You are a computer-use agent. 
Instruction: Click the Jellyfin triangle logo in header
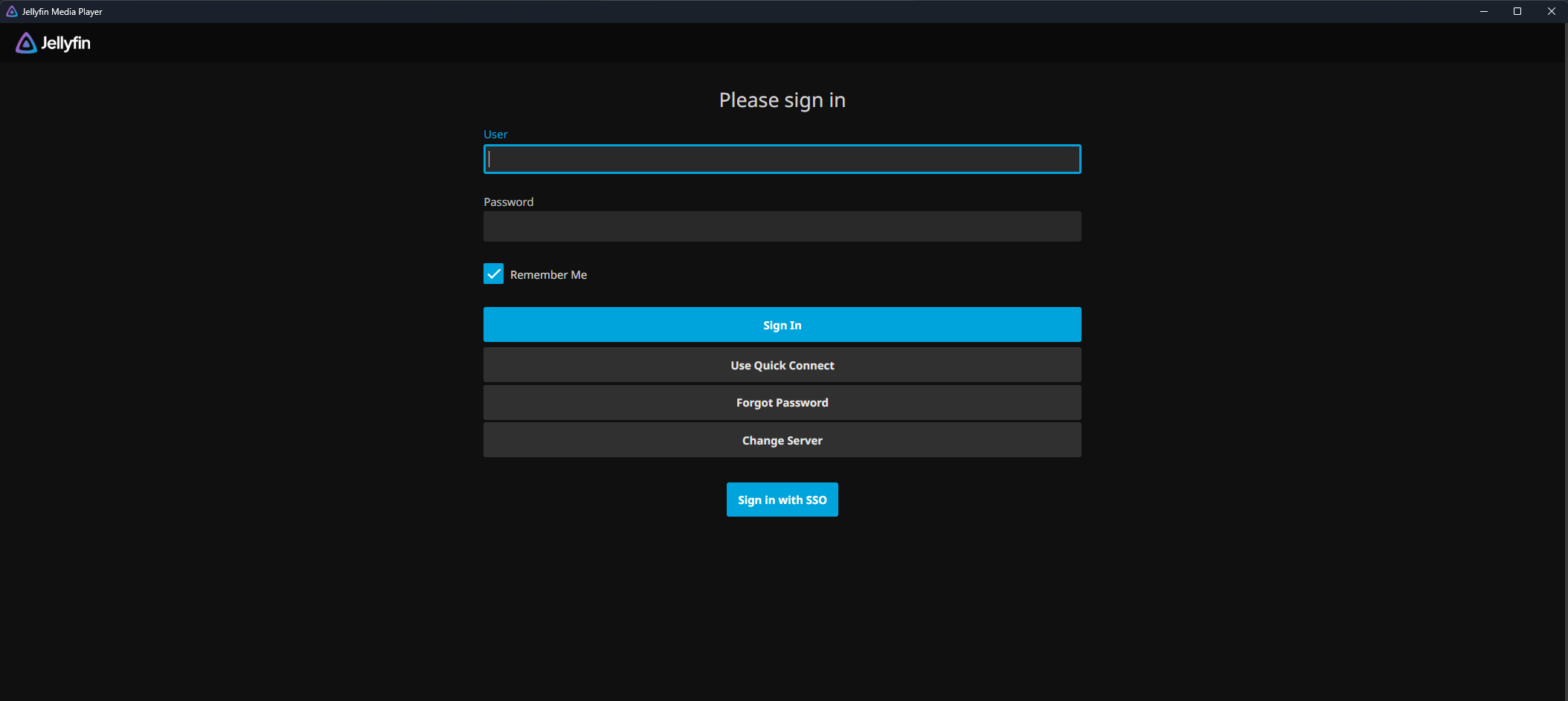coord(26,43)
